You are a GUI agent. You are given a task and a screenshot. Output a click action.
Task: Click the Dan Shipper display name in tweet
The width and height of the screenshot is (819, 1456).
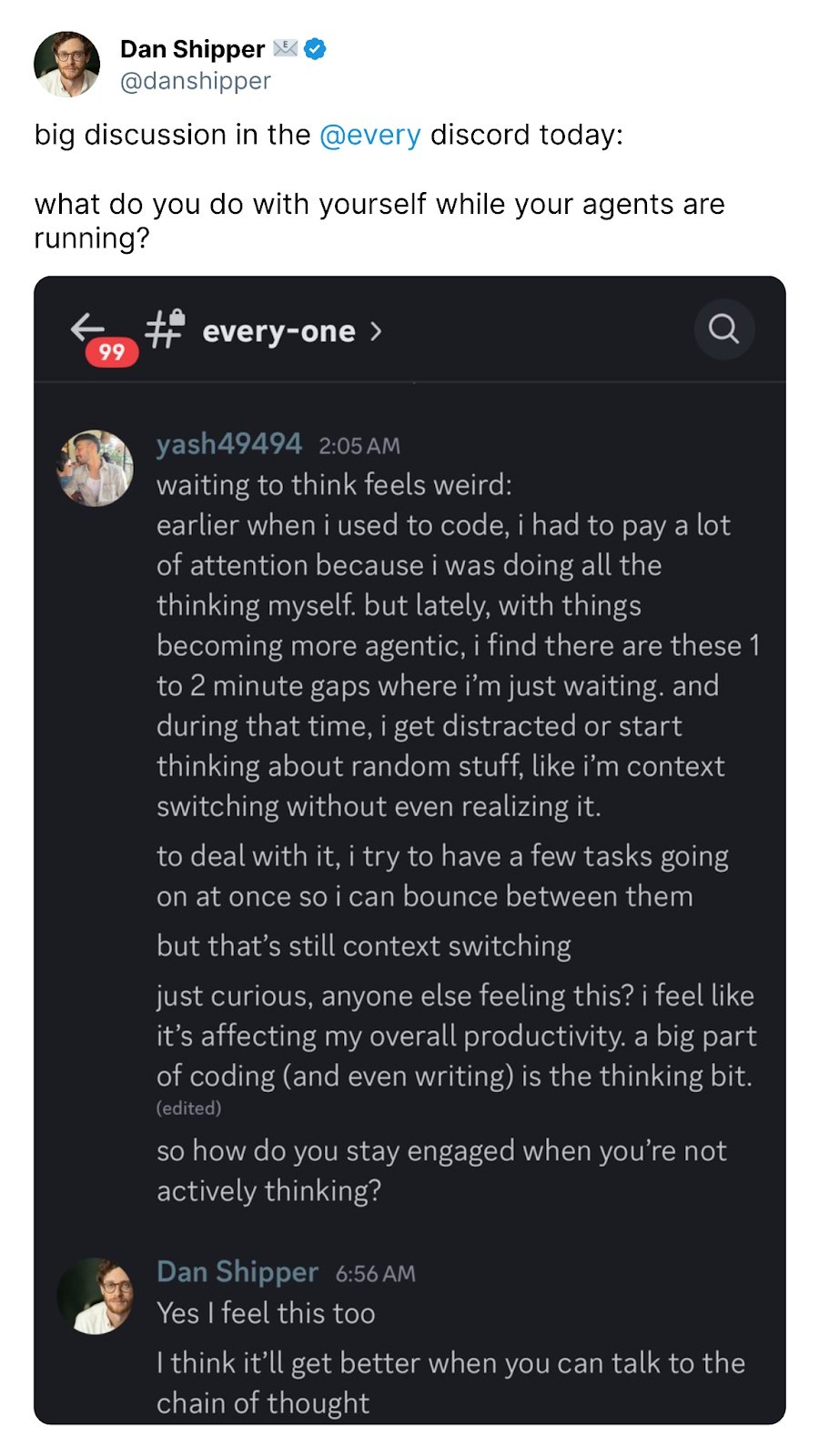192,49
